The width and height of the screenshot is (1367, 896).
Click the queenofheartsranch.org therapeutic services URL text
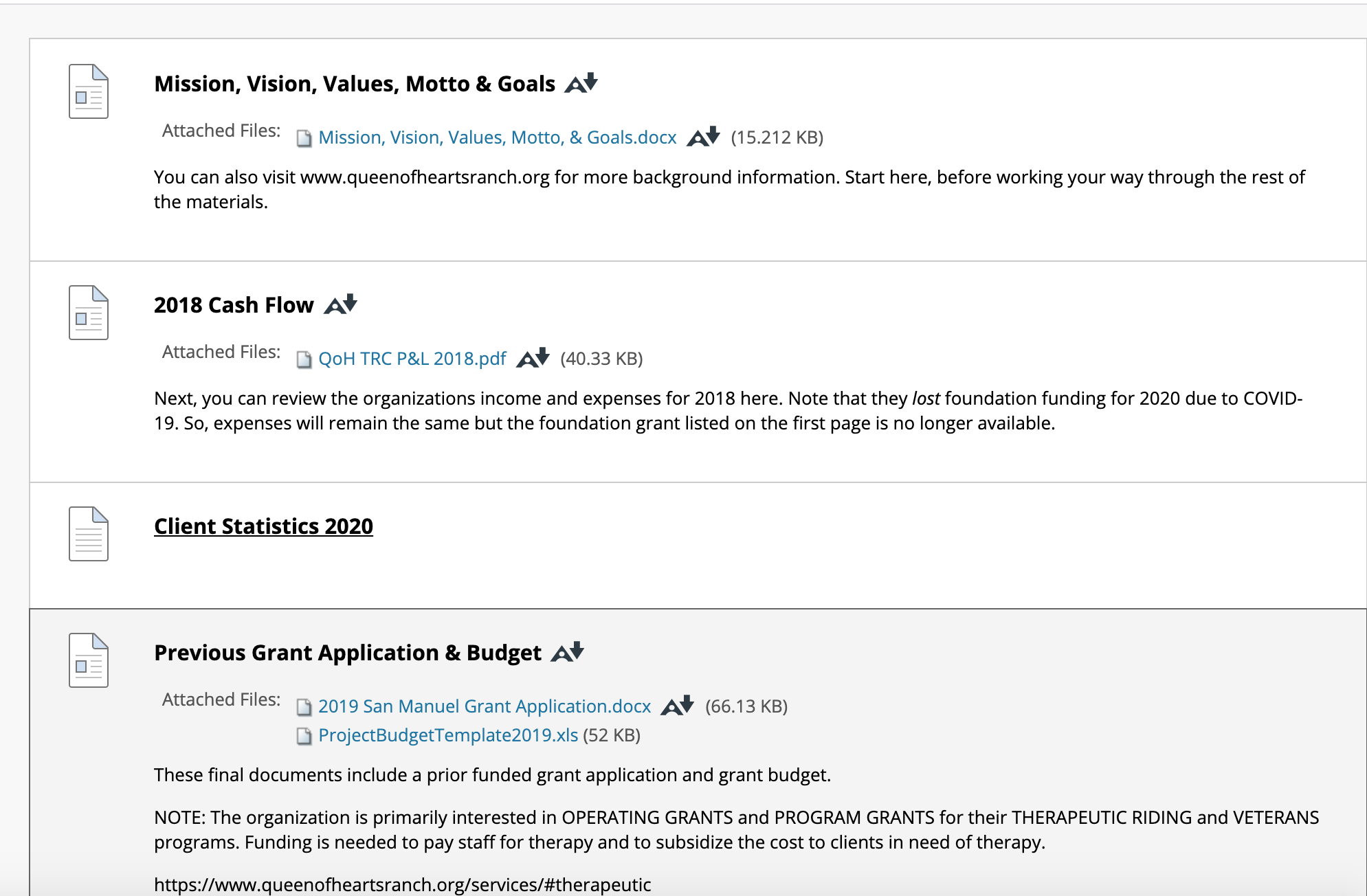402,884
